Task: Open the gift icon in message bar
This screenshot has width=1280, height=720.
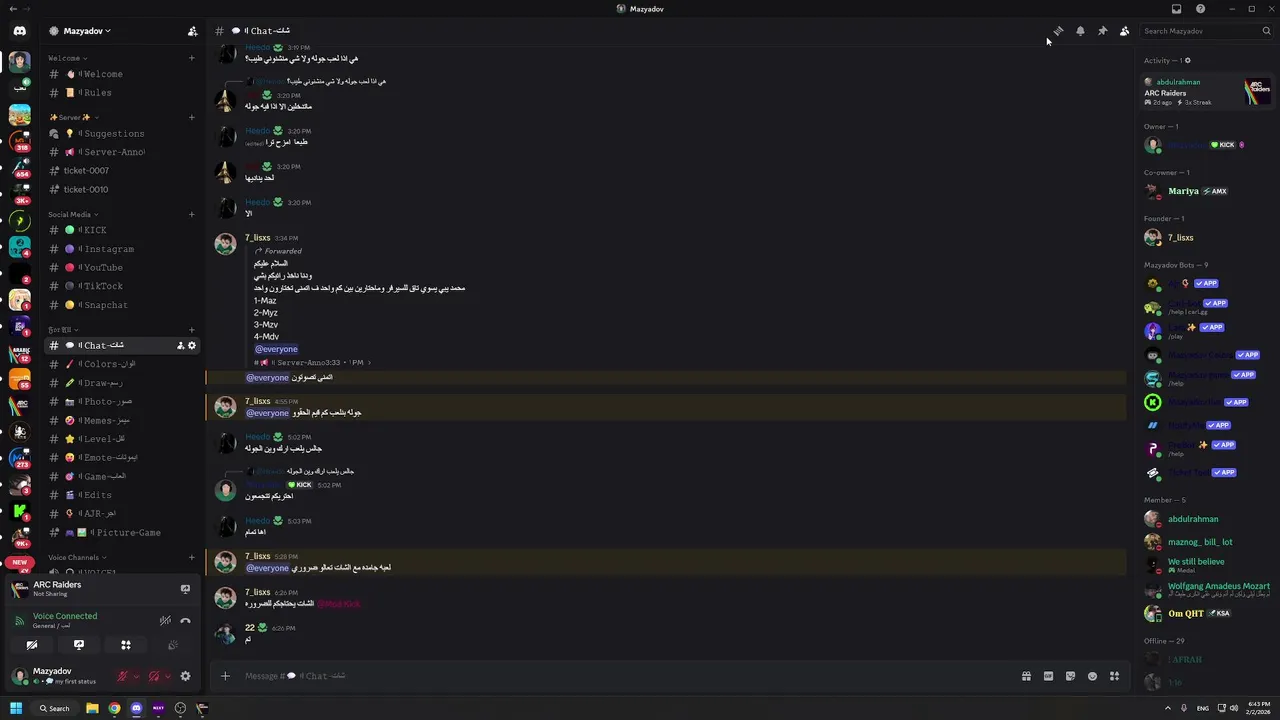Action: click(1026, 676)
